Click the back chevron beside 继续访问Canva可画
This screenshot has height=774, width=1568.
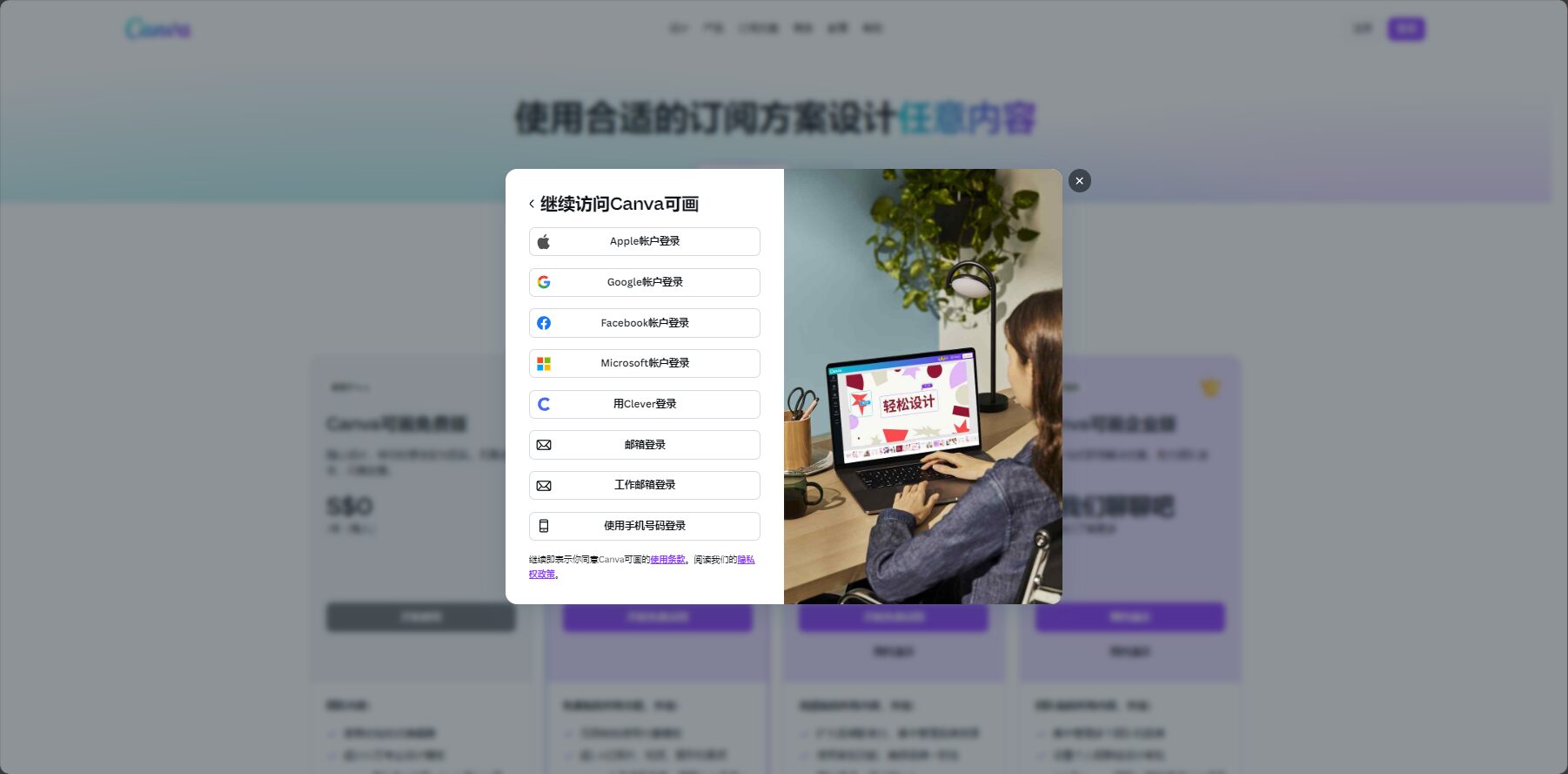point(532,204)
